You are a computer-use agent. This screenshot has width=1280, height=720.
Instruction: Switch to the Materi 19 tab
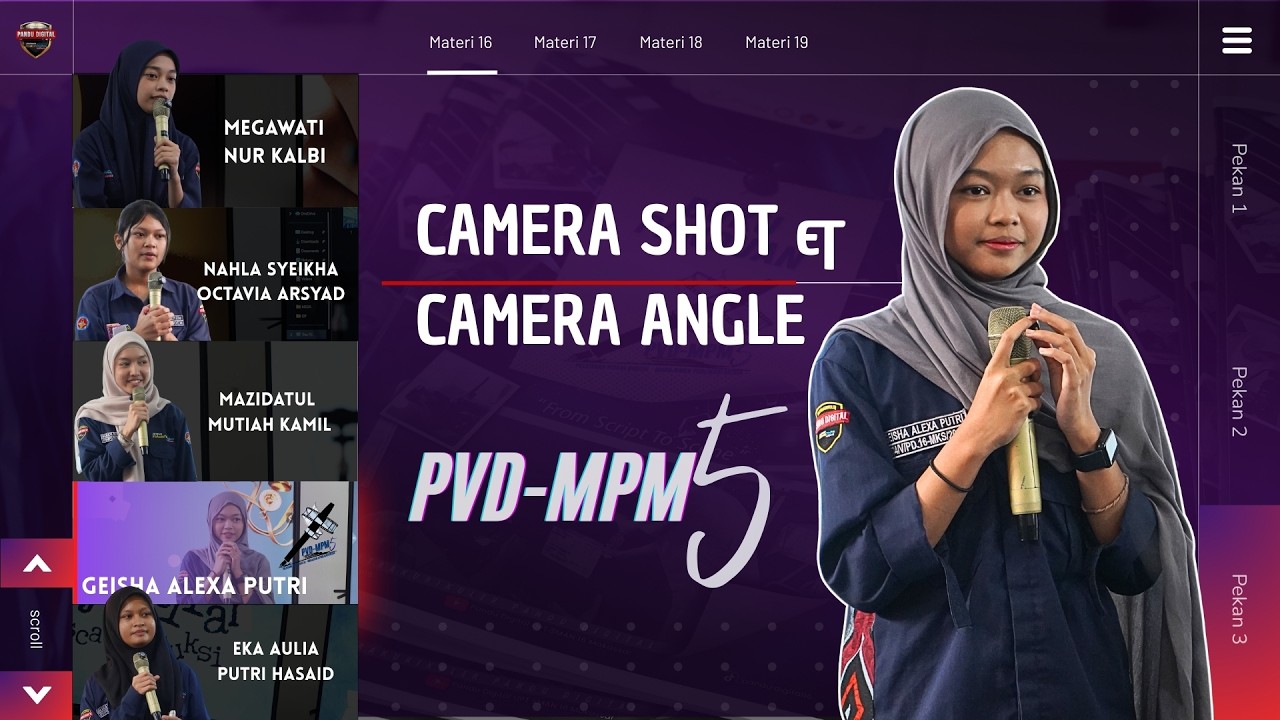point(777,42)
